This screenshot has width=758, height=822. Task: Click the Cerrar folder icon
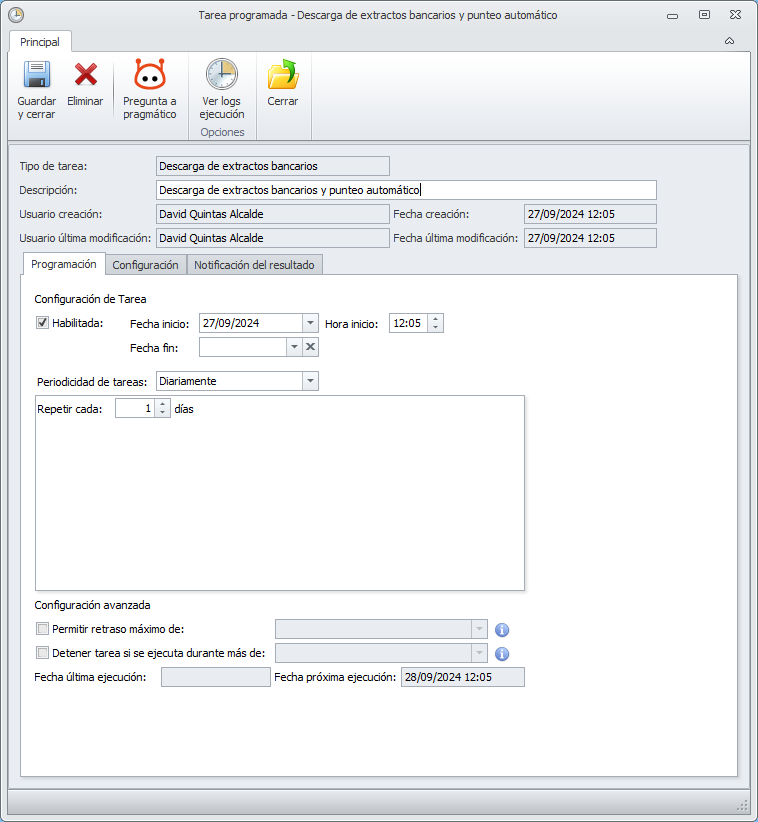click(283, 74)
